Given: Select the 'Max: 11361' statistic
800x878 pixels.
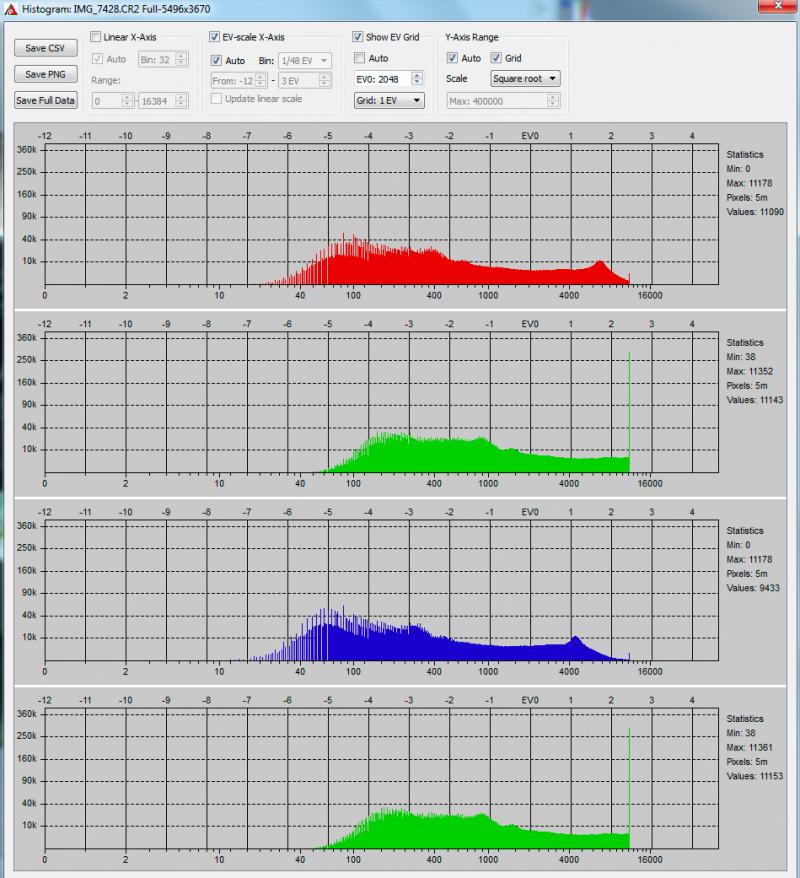Looking at the screenshot, I should point(750,748).
